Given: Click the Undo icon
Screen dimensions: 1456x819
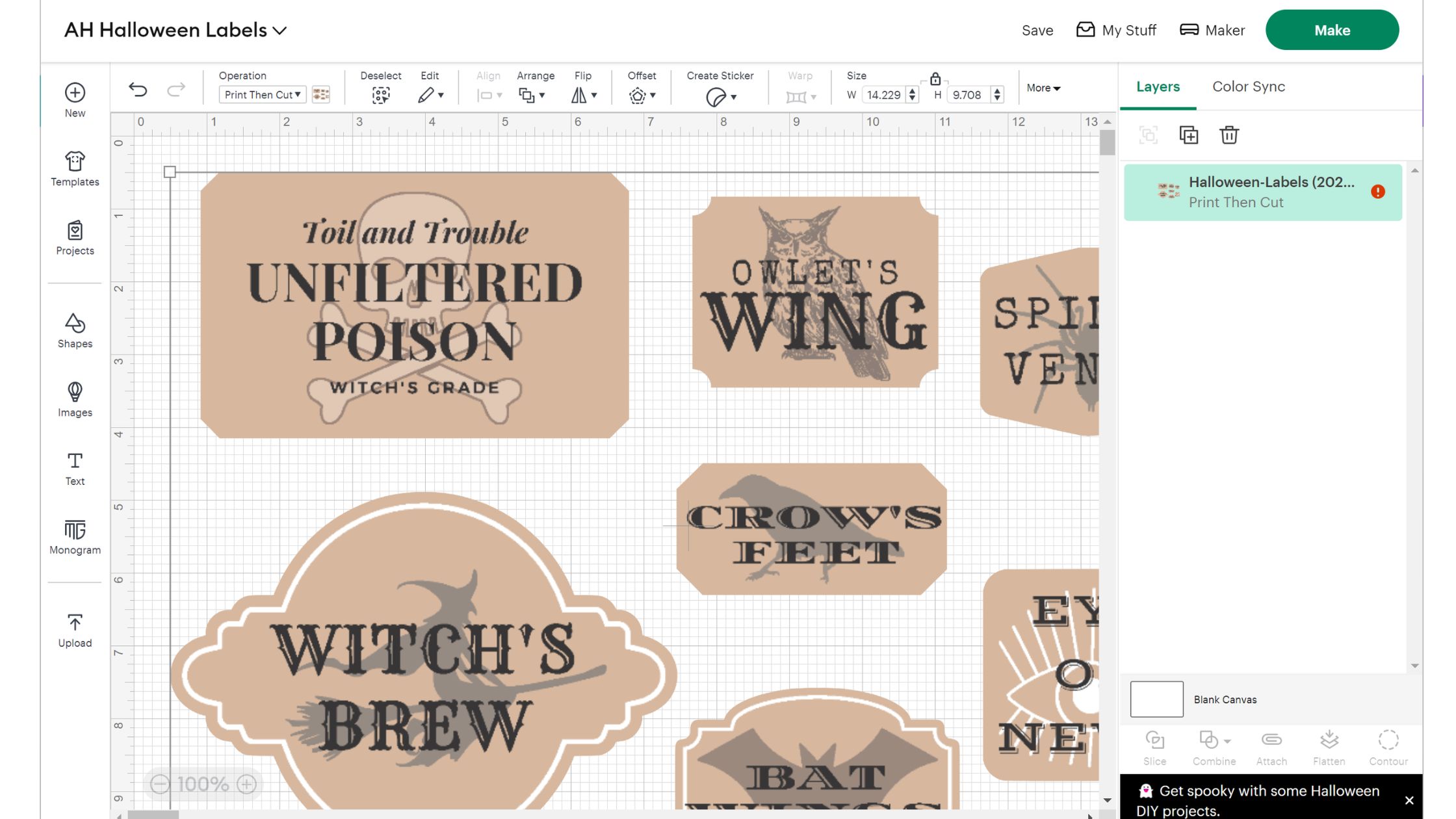Looking at the screenshot, I should pyautogui.click(x=138, y=88).
